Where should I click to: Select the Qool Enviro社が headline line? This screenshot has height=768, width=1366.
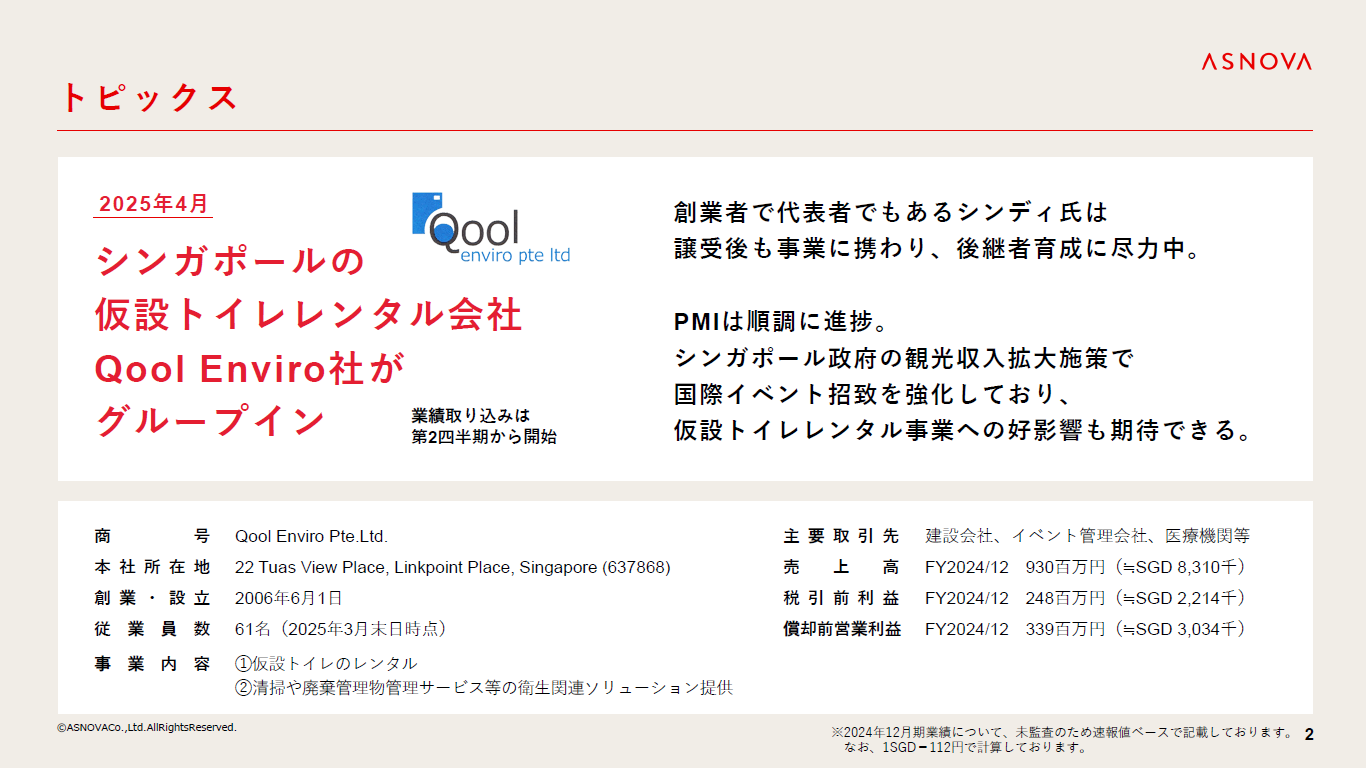(249, 369)
